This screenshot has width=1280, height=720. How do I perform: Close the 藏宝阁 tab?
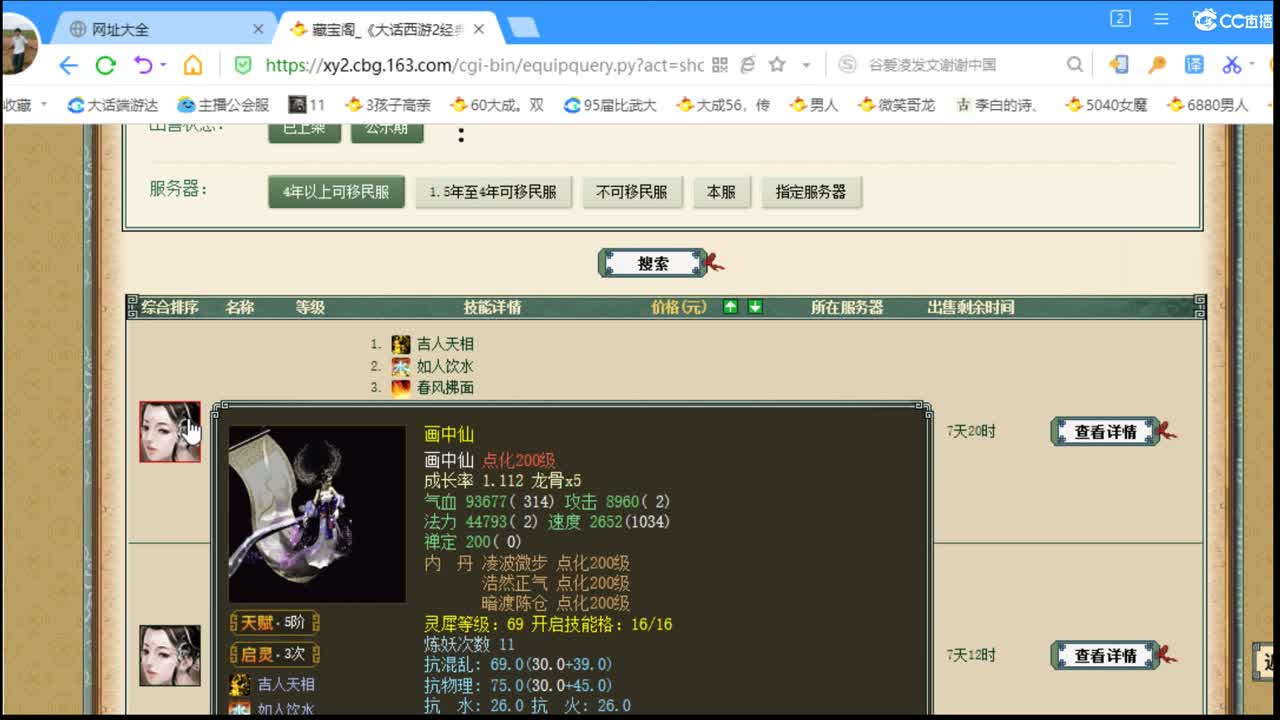[479, 29]
